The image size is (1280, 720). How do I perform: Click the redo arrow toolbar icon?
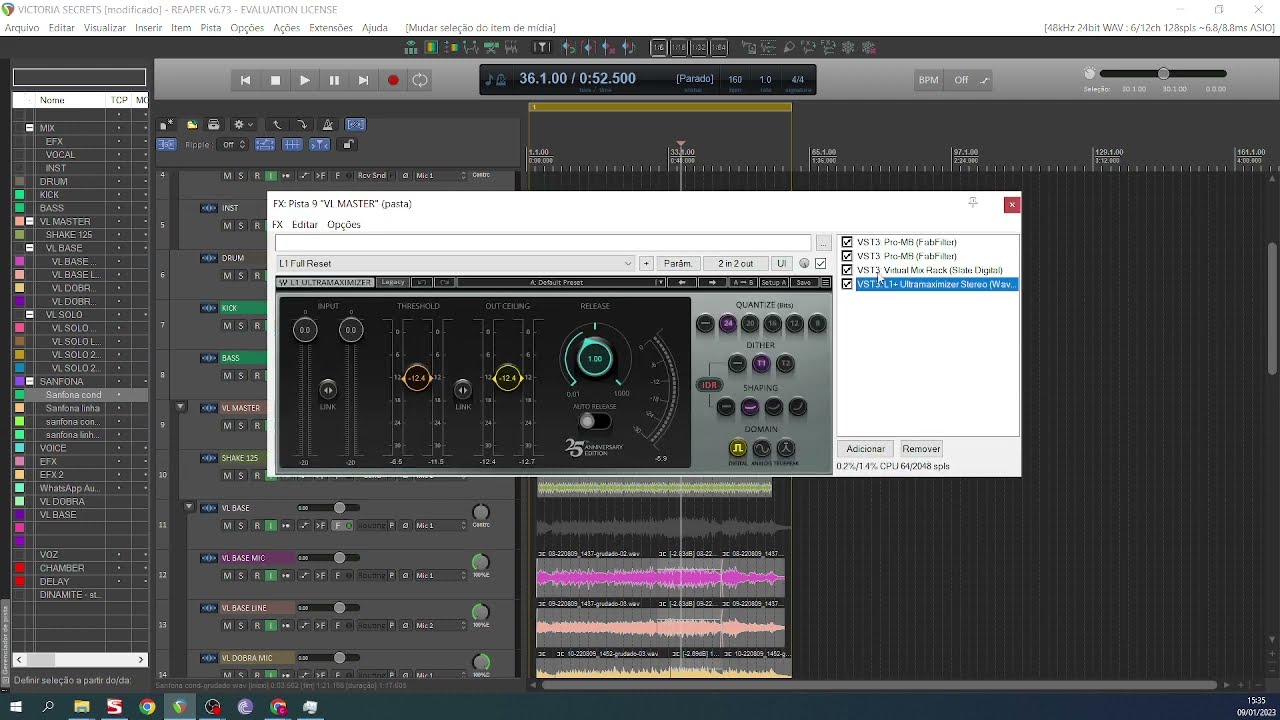302,125
